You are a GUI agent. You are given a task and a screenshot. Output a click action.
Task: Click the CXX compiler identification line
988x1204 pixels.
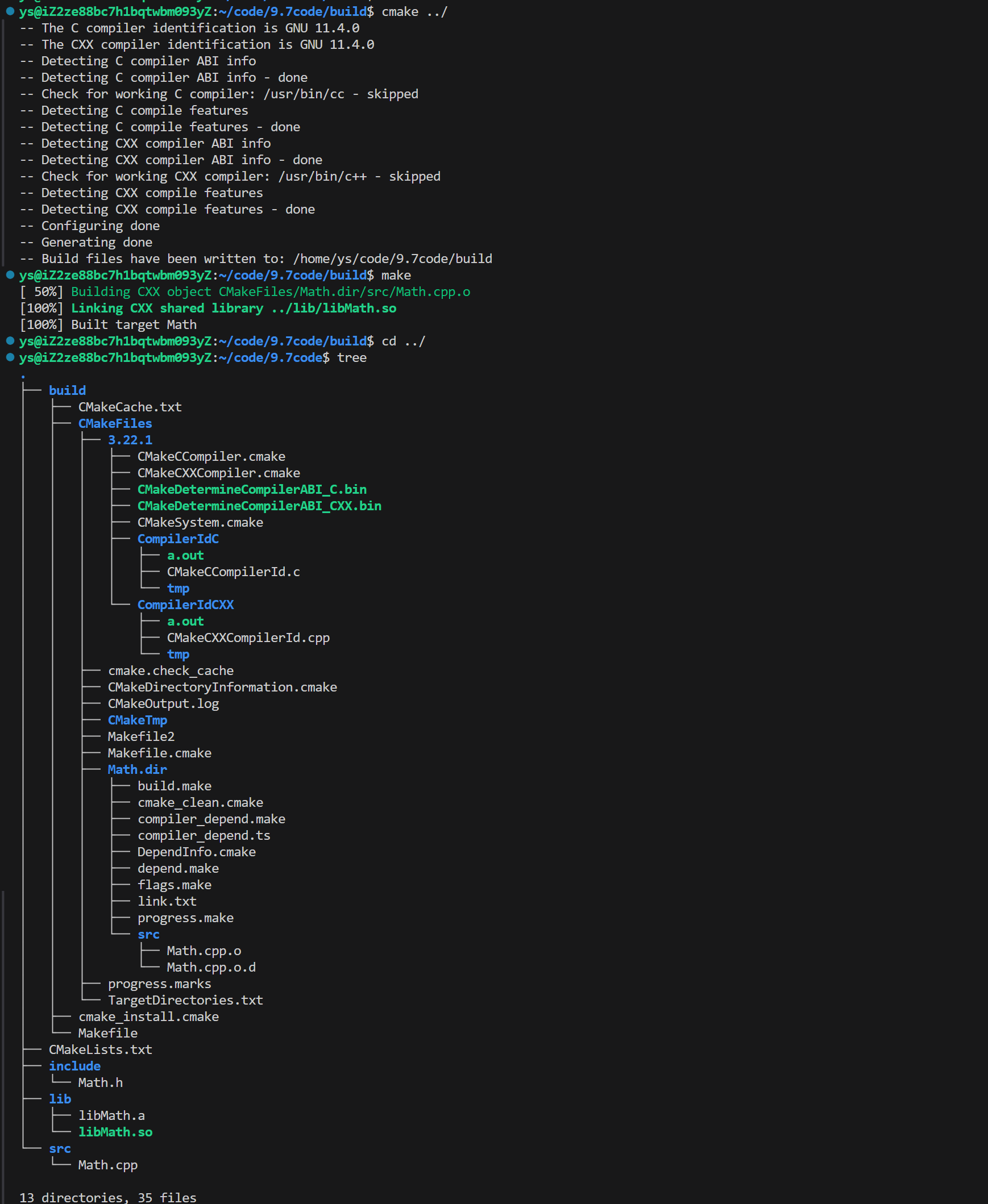tap(196, 44)
